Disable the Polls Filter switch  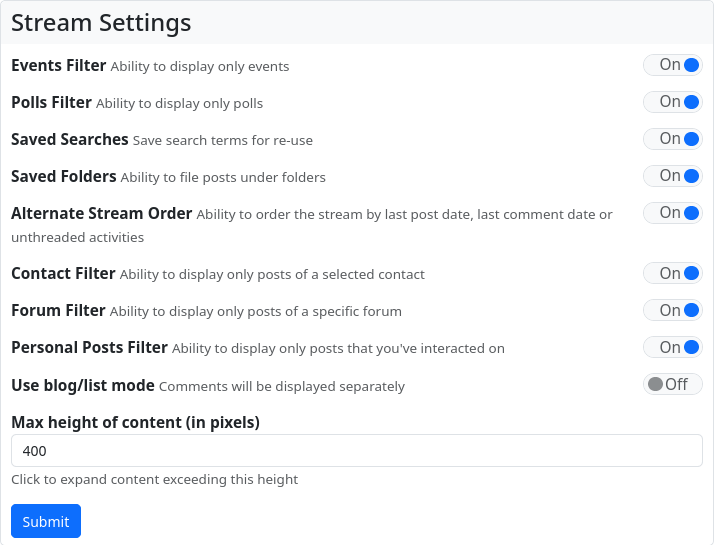point(672,102)
